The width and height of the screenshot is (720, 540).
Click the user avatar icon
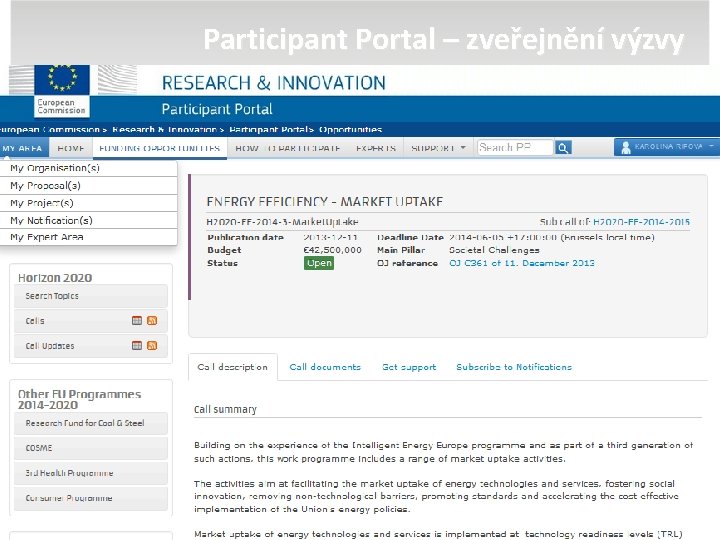point(625,147)
